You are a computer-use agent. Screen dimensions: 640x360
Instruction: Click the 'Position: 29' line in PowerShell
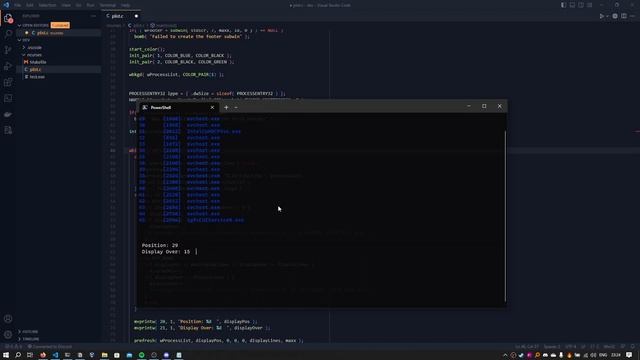point(160,245)
